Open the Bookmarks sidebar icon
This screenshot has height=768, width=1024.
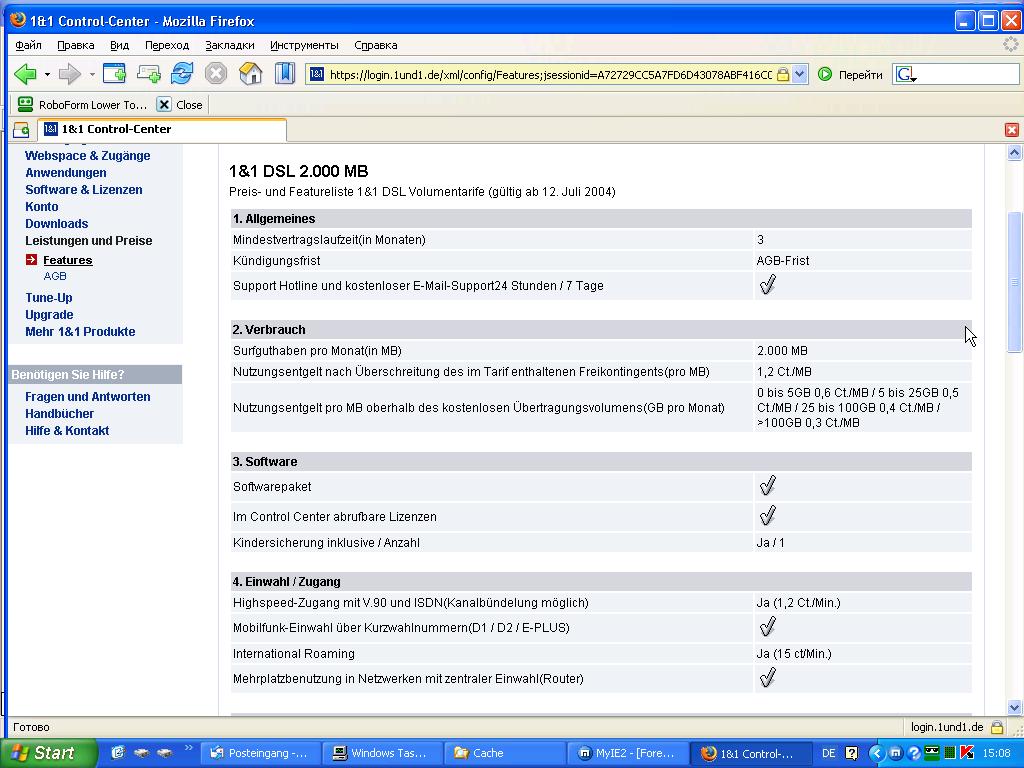pyautogui.click(x=285, y=73)
